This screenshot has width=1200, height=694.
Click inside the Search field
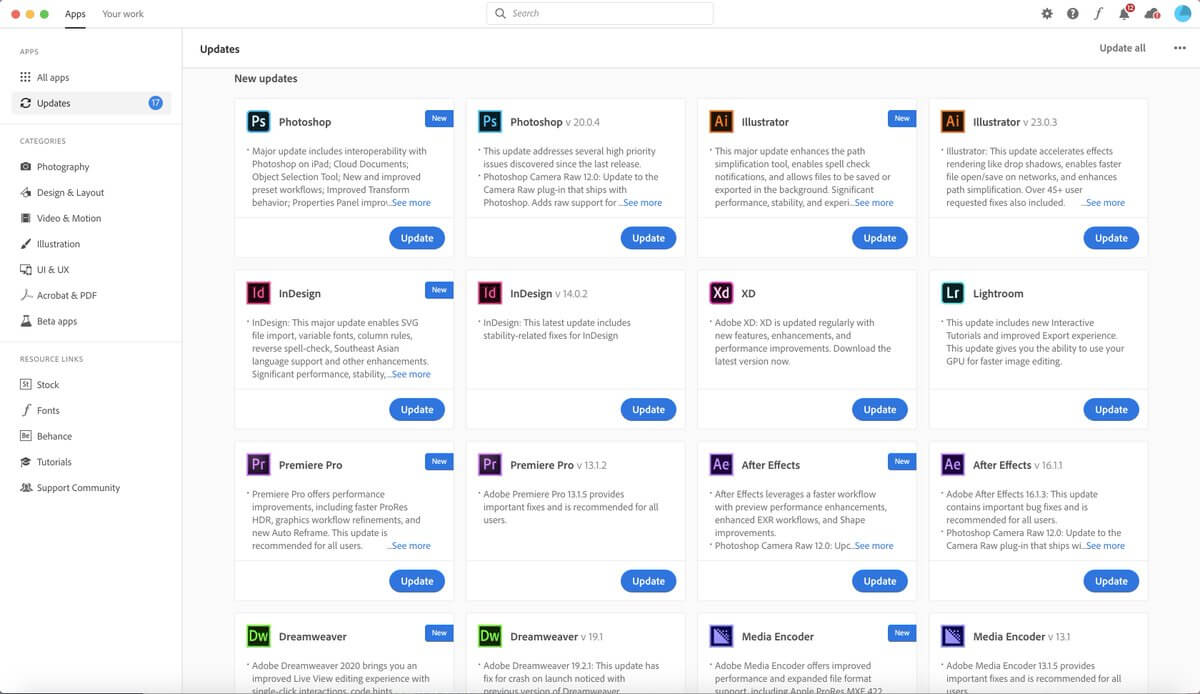600,13
